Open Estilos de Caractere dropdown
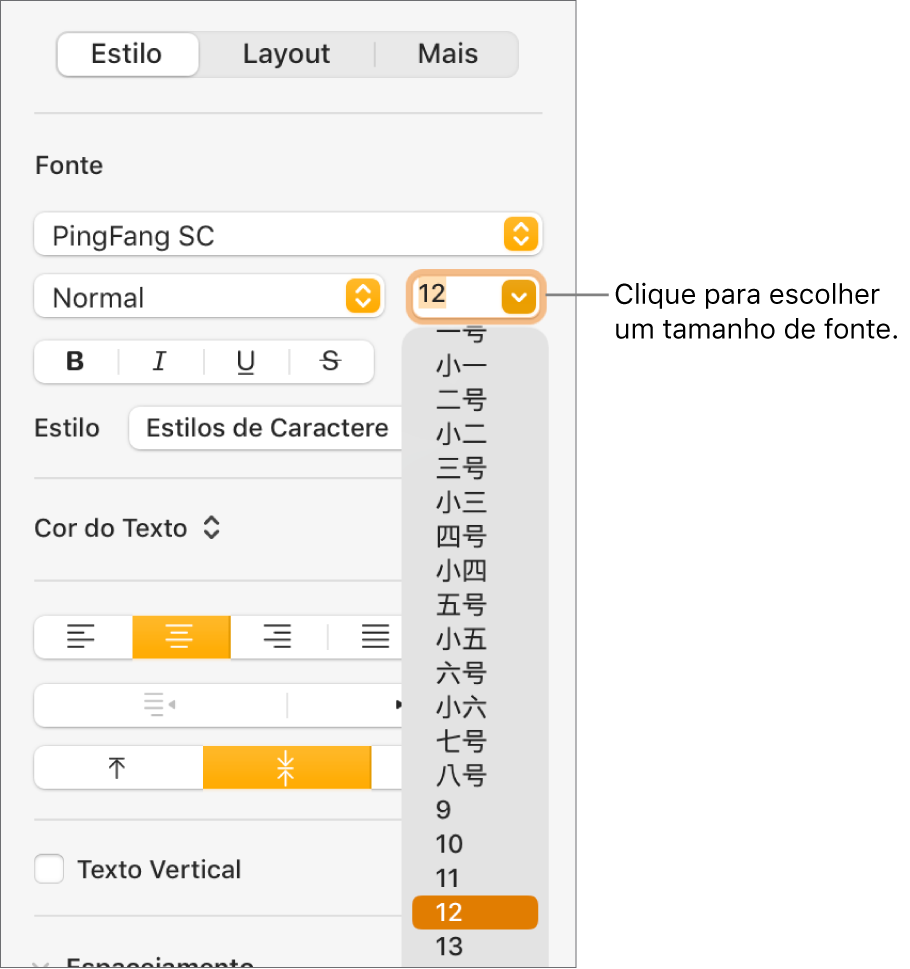The image size is (910, 969). pos(266,428)
